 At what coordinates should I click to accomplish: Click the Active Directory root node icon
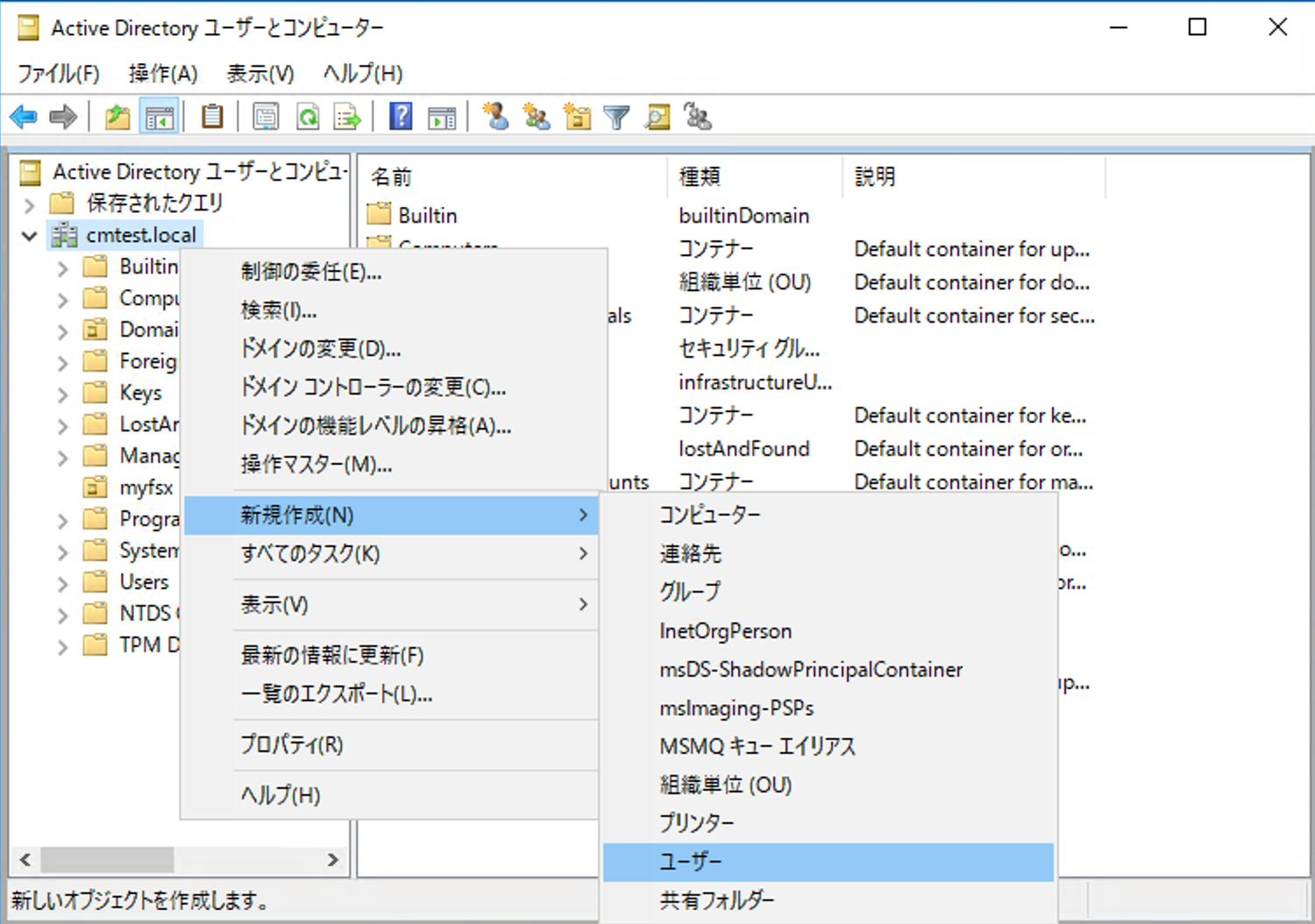[30, 172]
